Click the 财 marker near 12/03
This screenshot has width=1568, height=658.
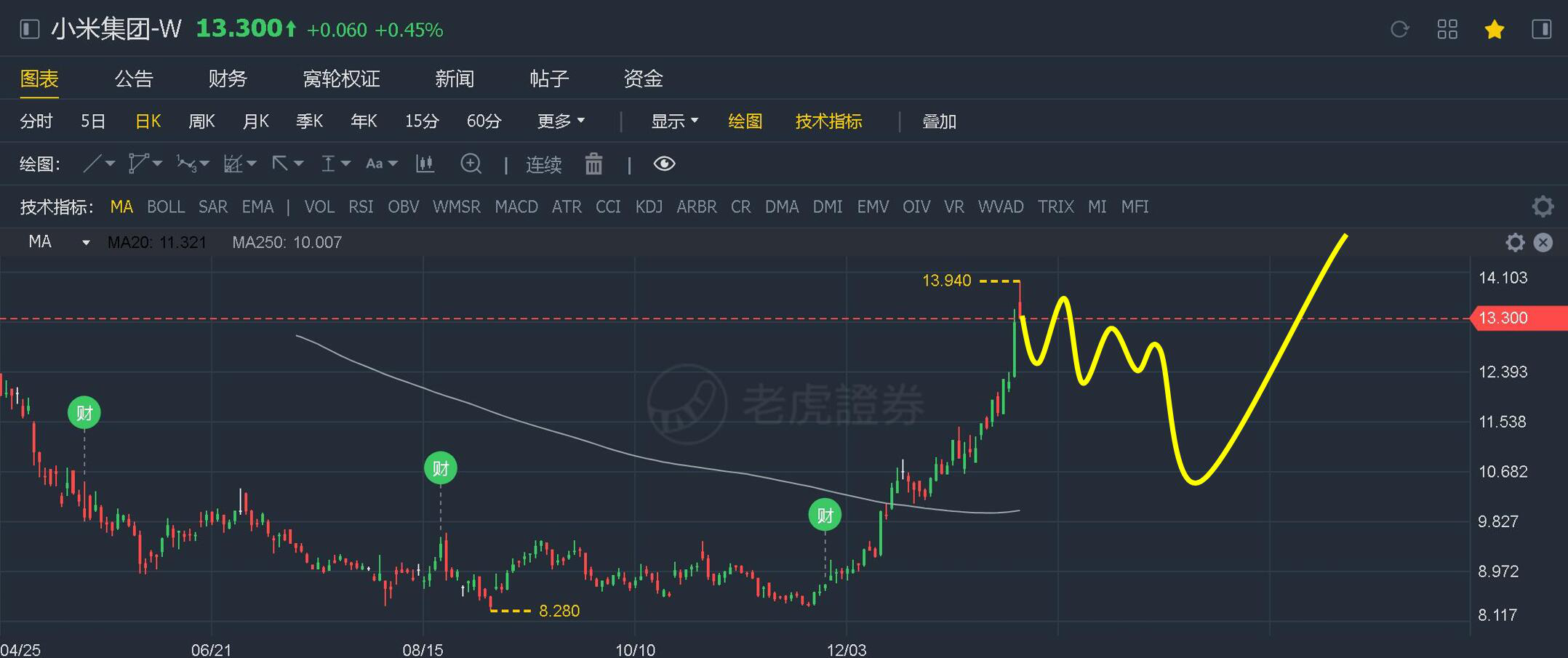click(x=825, y=515)
